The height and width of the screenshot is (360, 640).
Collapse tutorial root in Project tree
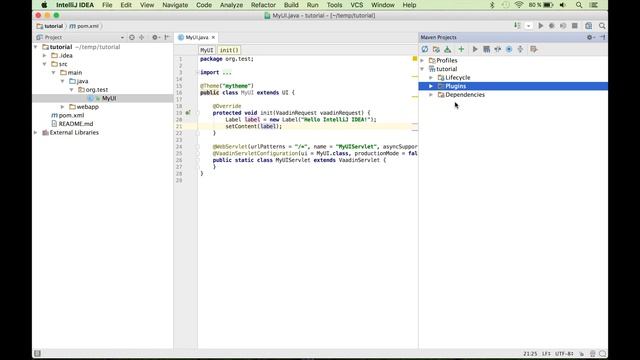[x=36, y=47]
